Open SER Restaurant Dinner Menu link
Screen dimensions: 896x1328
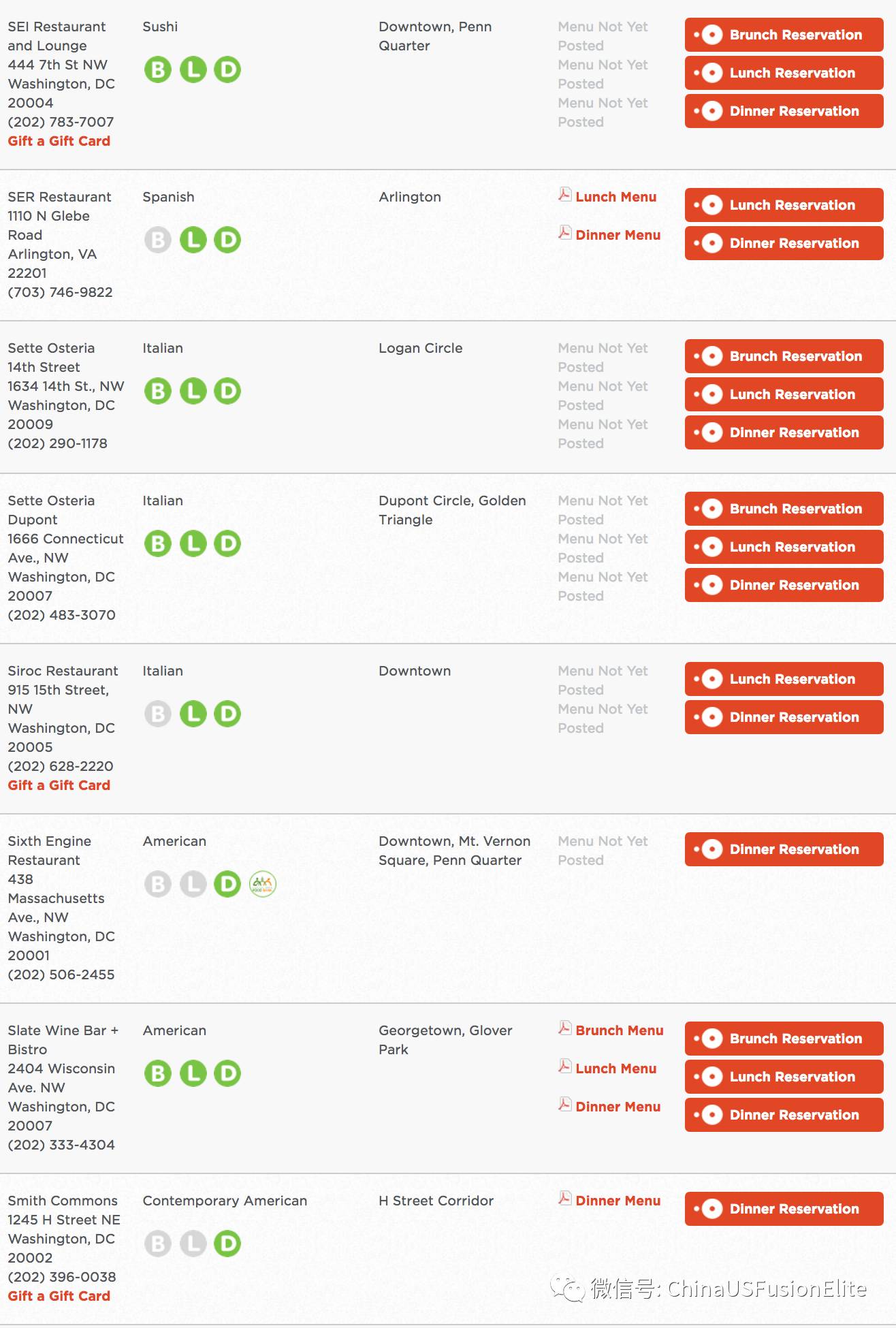click(x=618, y=235)
